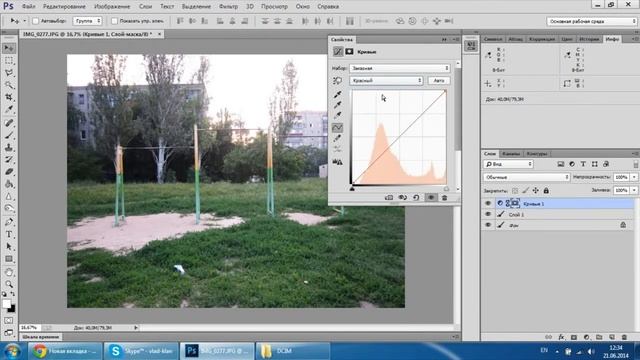The image size is (640, 360).
Task: Delete layer using Layers panel trash
Action: (x=624, y=337)
